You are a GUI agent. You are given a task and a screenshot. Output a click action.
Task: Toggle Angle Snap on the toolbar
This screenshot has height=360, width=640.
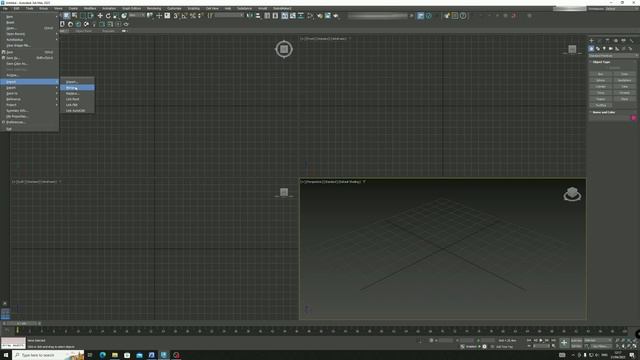pos(184,16)
